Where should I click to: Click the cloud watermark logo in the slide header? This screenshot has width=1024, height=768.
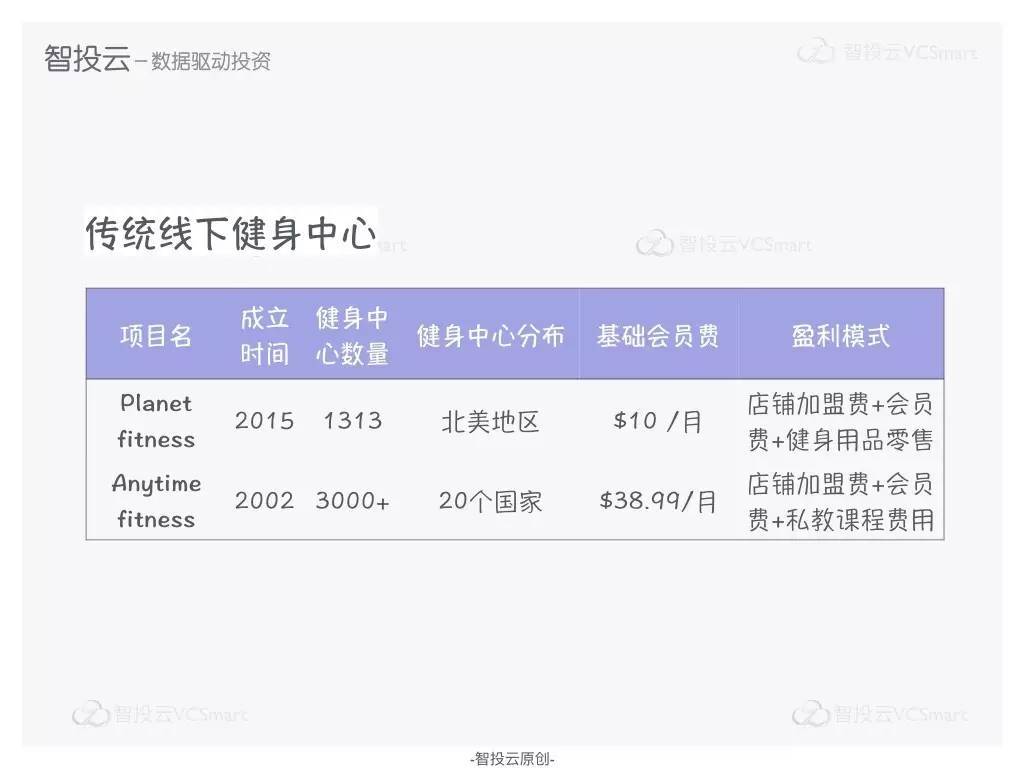816,52
